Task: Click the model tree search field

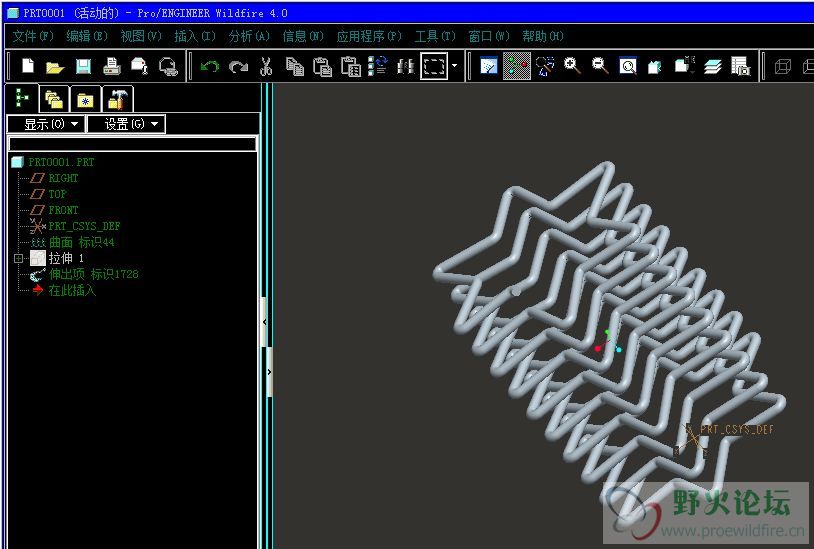Action: coord(132,144)
